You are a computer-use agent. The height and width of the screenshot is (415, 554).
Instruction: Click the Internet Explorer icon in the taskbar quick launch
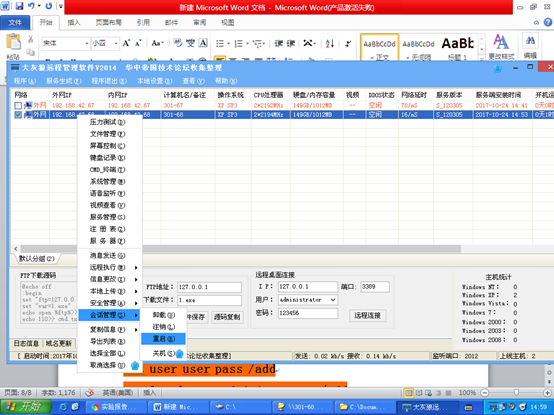click(x=63, y=407)
